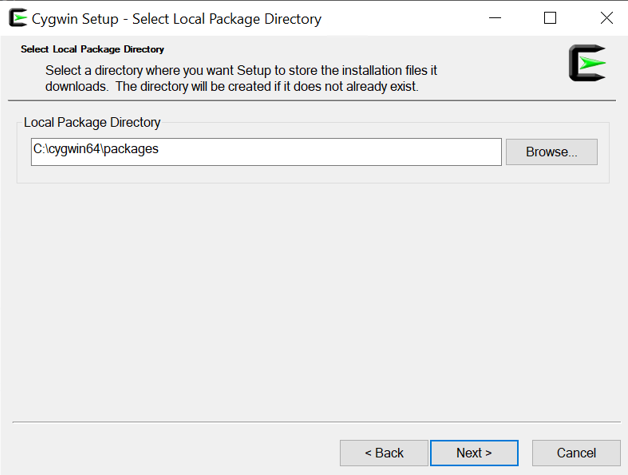Viewport: 628px width, 475px height.
Task: Go back with the < Back button
Action: [x=384, y=453]
